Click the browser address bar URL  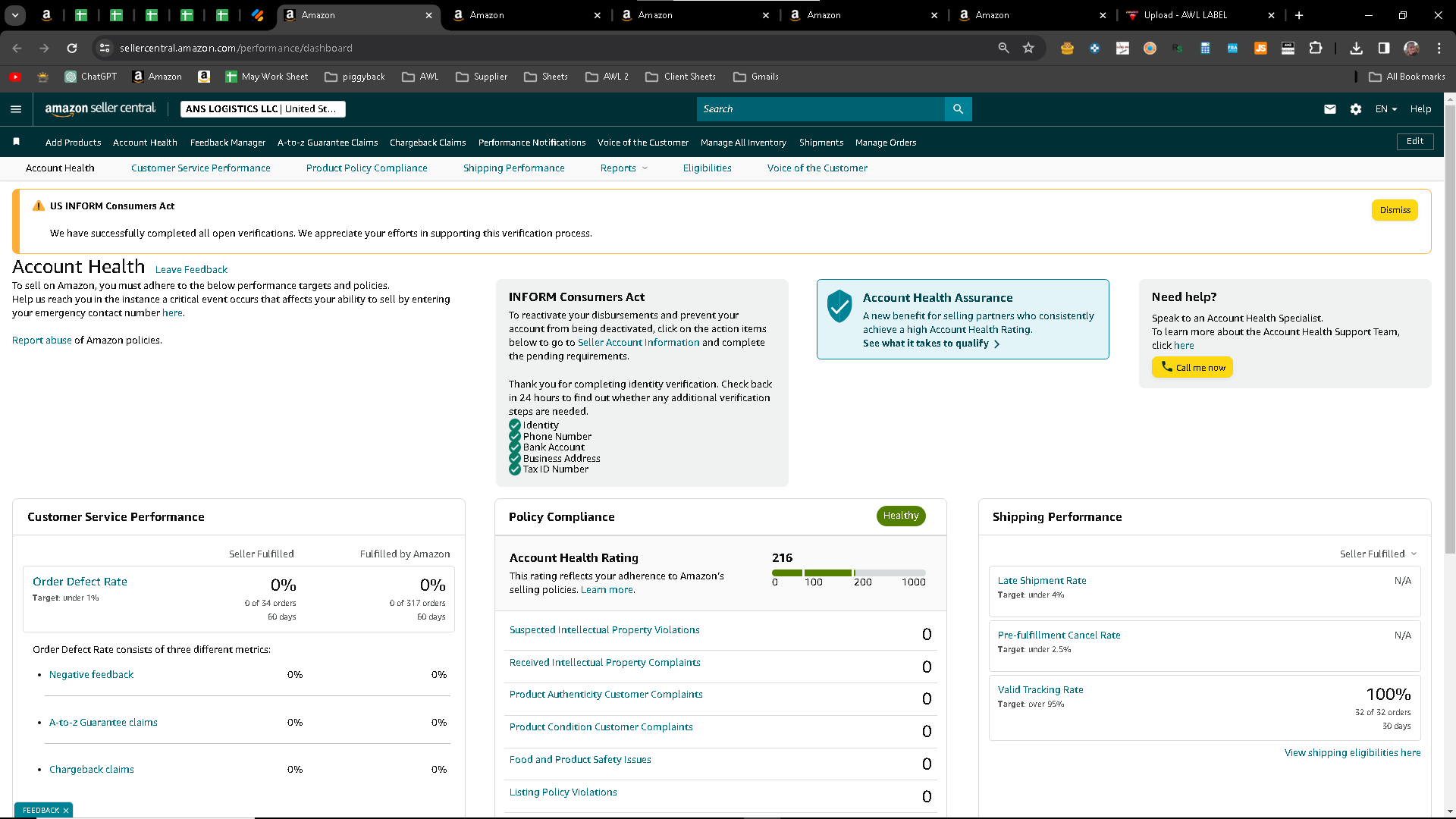pos(236,48)
